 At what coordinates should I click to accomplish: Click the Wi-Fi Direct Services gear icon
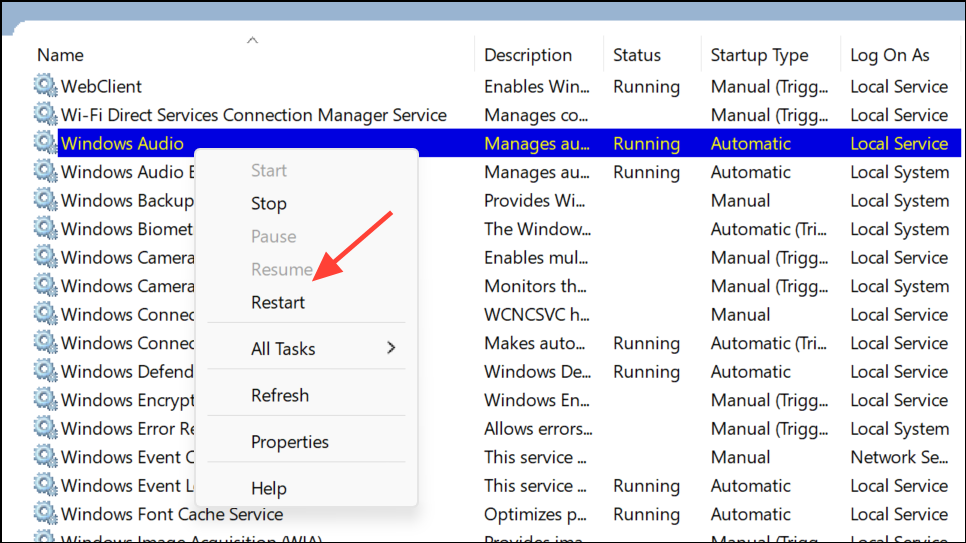[45, 115]
